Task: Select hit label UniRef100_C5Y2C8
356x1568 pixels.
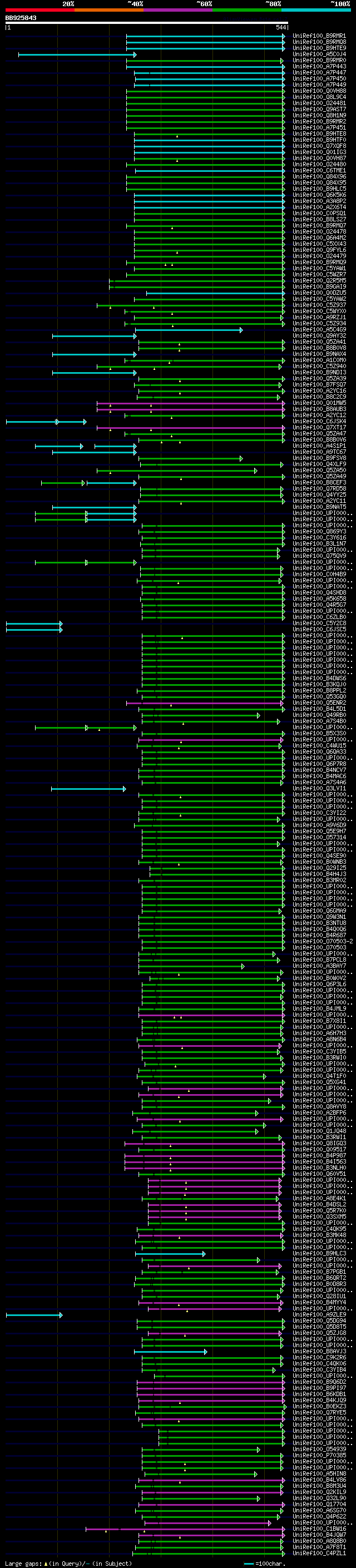Action: pyautogui.click(x=319, y=624)
